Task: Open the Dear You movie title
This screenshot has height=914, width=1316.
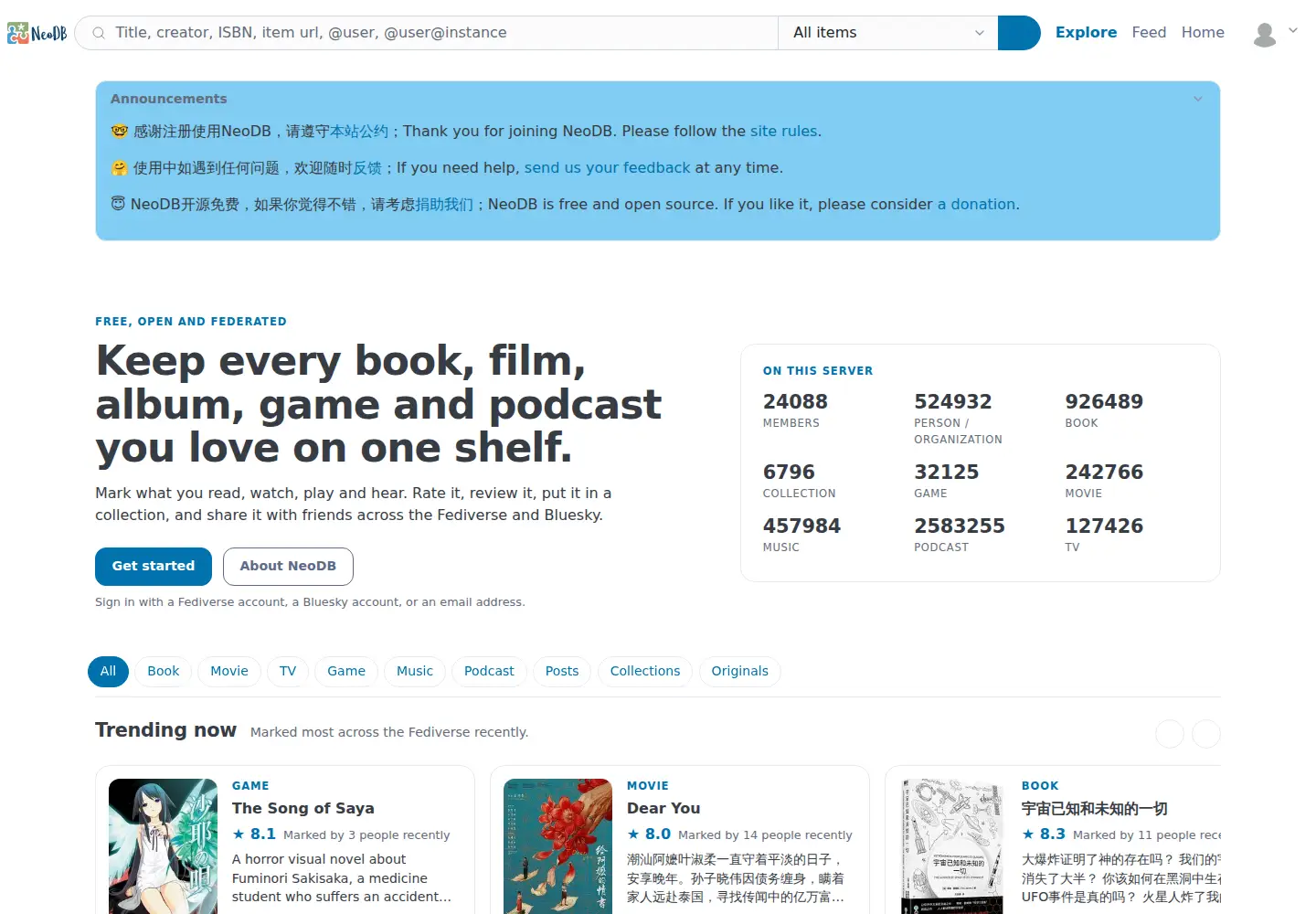Action: point(663,809)
